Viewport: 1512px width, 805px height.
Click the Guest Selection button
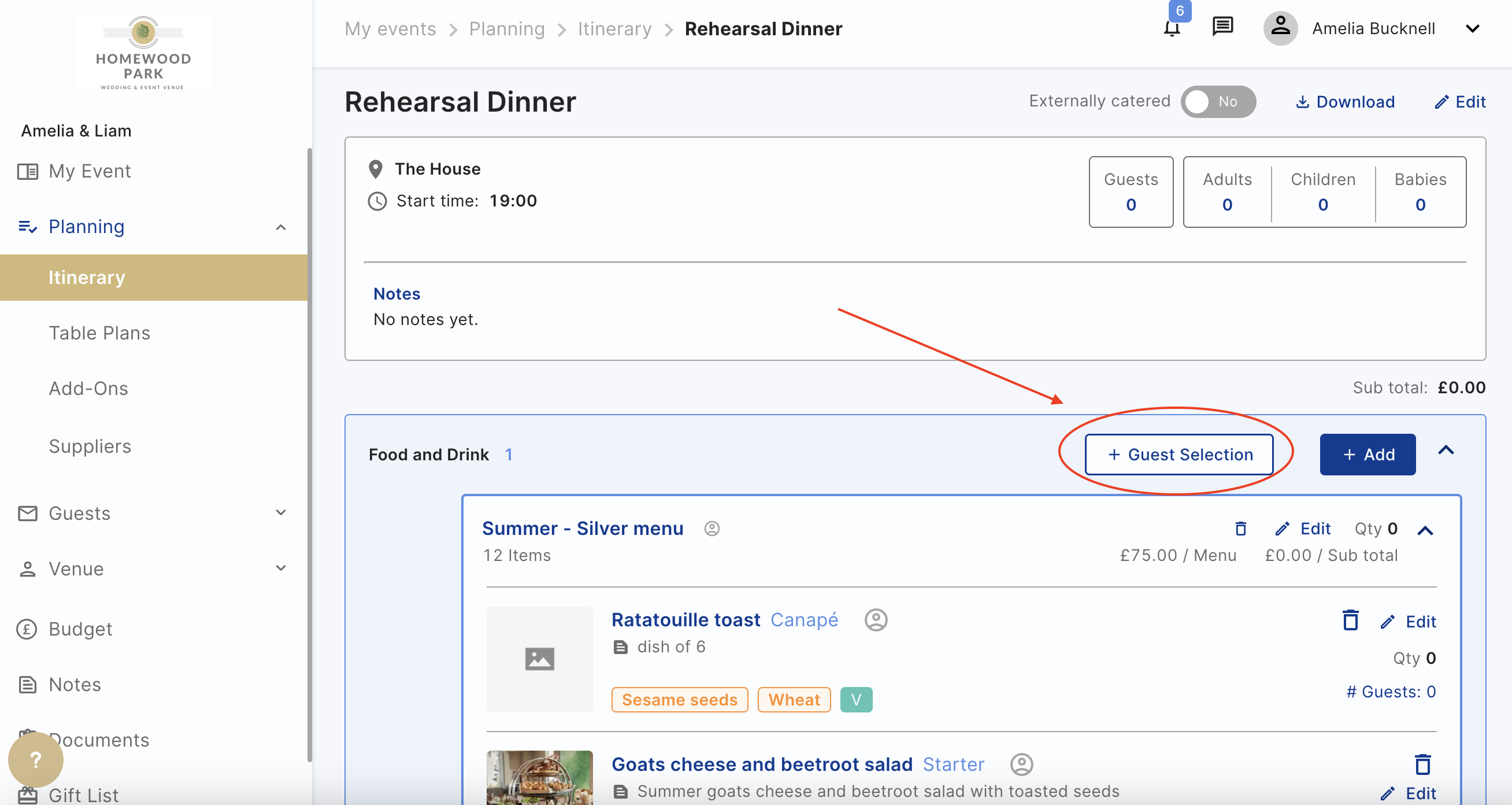coord(1179,455)
